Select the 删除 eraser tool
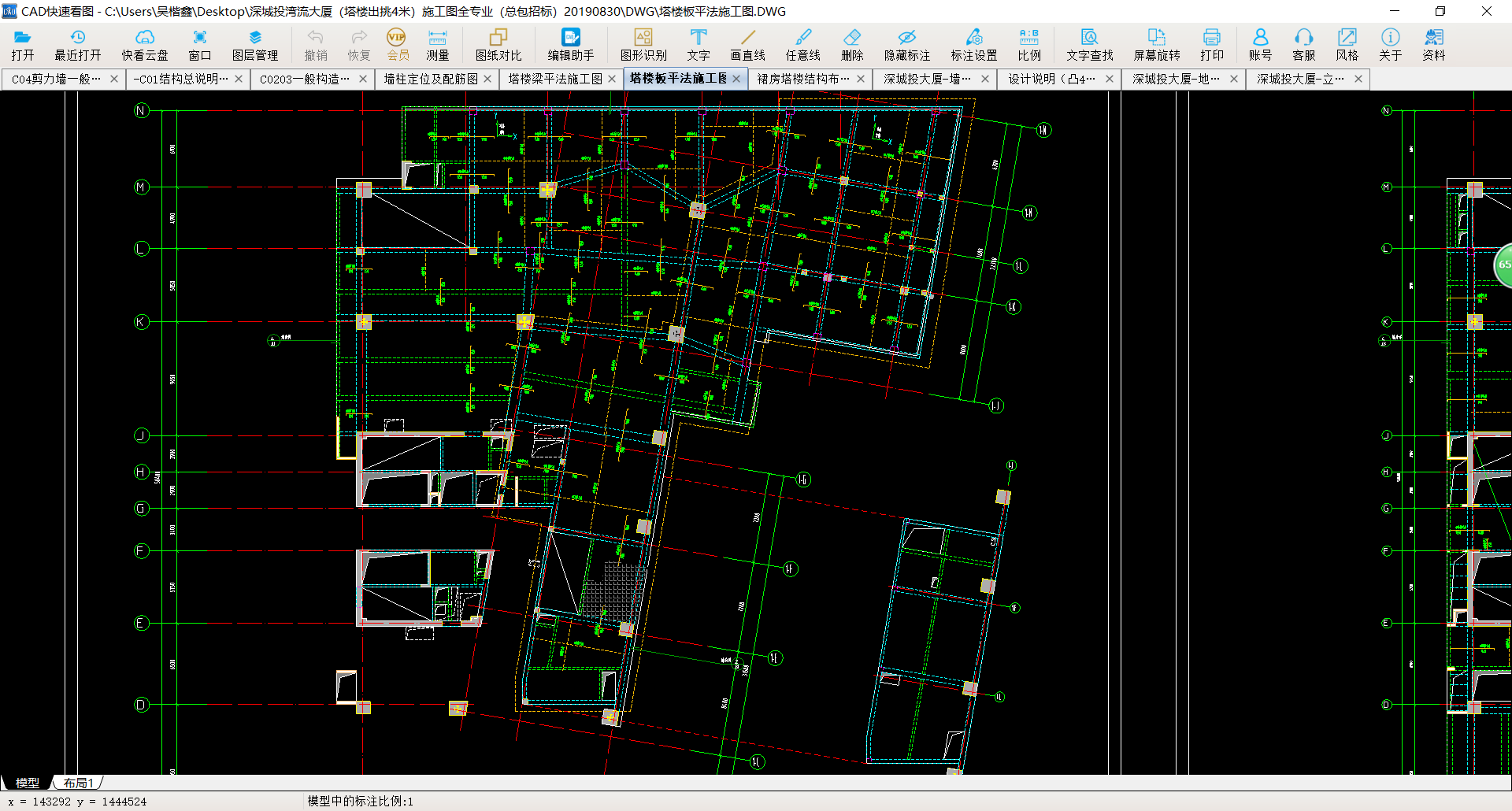 coord(852,45)
